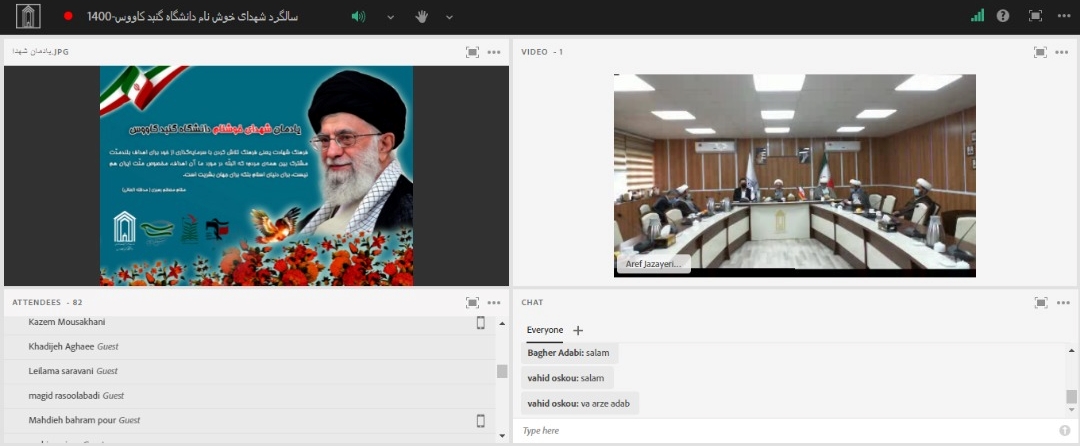
Task: Open the share pod options menu
Action: [x=494, y=52]
